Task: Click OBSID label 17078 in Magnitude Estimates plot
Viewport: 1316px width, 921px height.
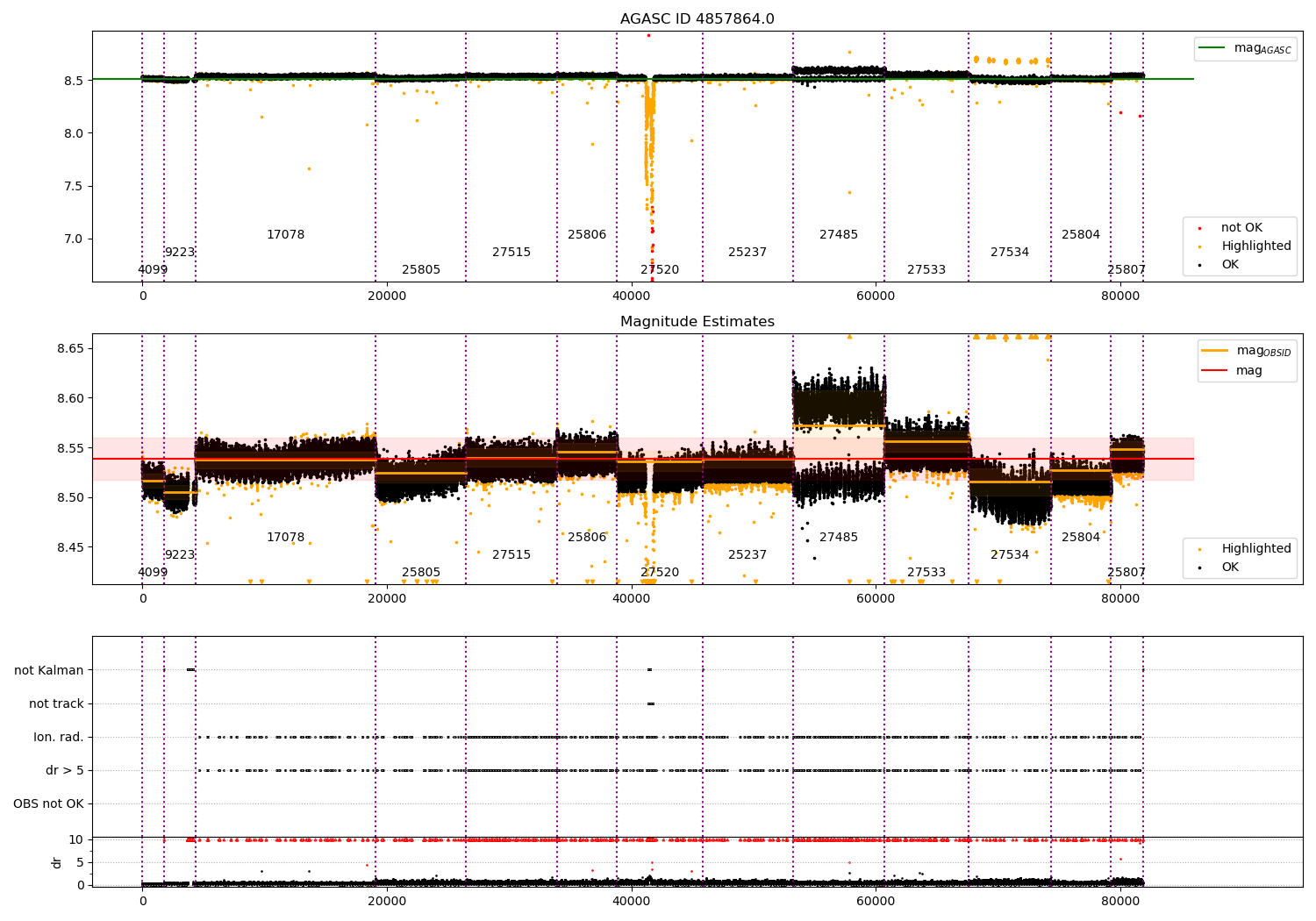Action: tap(286, 538)
